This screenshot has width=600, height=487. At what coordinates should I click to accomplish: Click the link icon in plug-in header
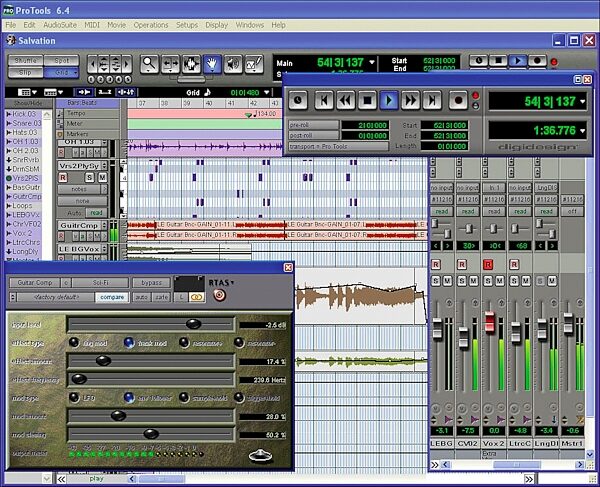tap(196, 297)
